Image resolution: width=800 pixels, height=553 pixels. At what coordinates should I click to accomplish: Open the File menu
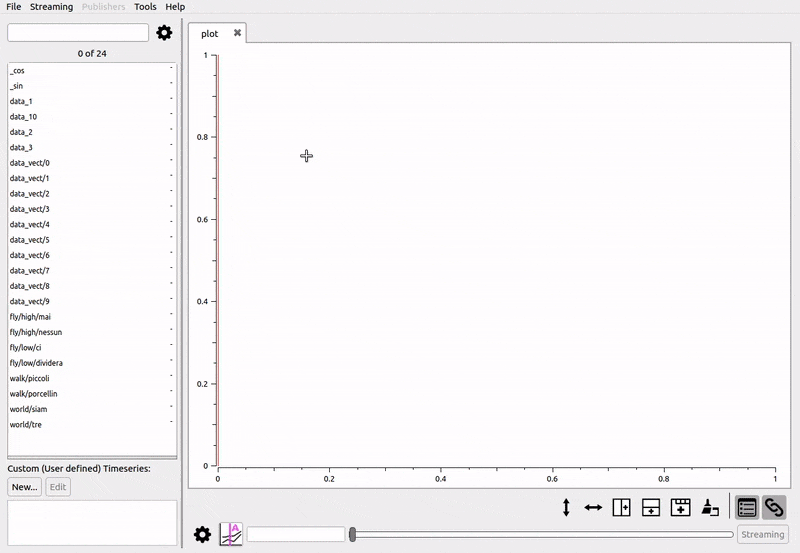coord(14,7)
